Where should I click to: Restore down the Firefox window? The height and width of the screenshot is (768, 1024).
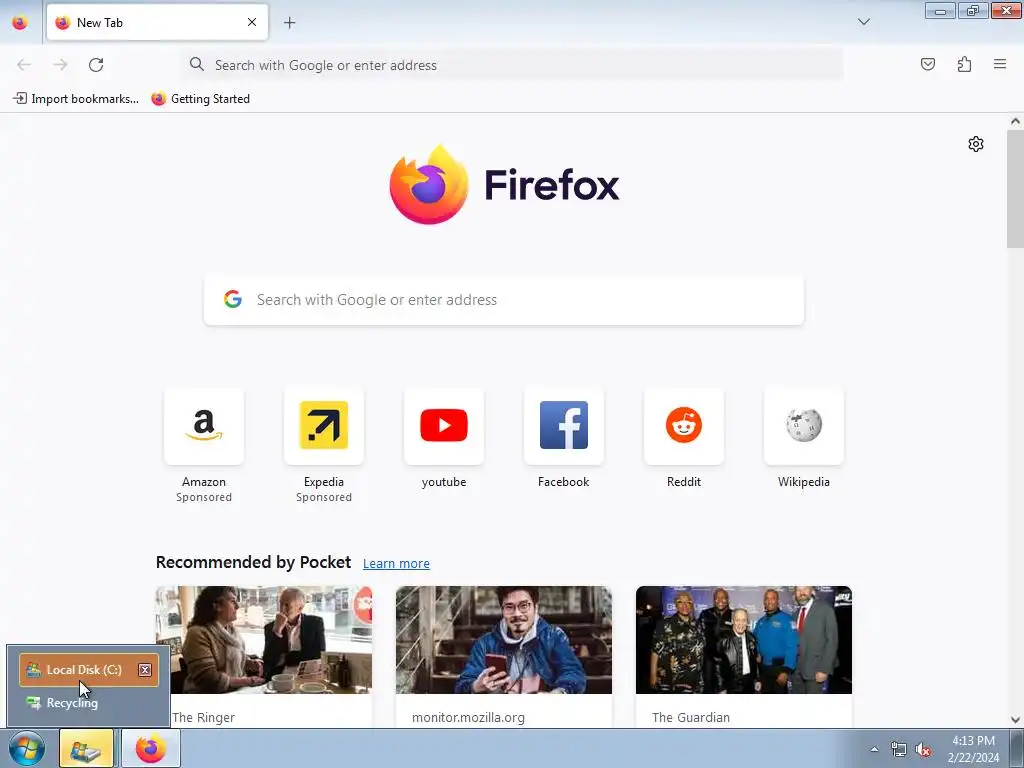pyautogui.click(x=972, y=10)
